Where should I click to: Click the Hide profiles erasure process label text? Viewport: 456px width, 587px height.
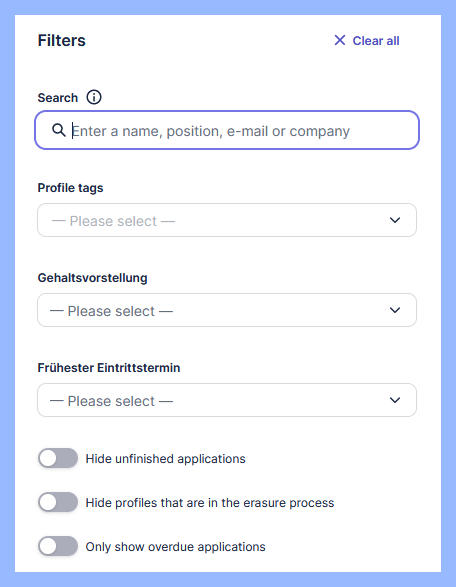[210, 502]
